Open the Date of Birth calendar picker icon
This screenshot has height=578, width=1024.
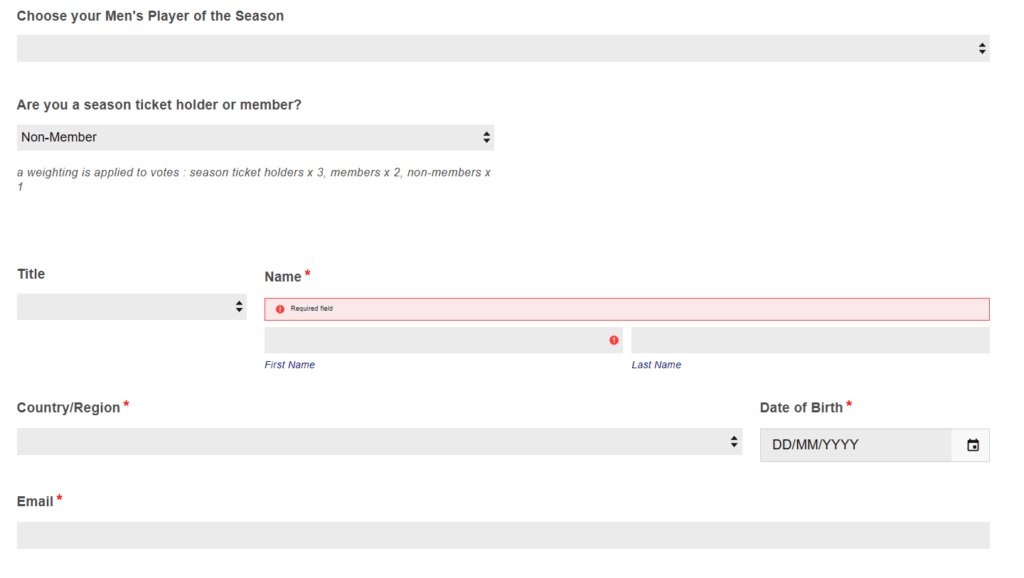pos(972,445)
